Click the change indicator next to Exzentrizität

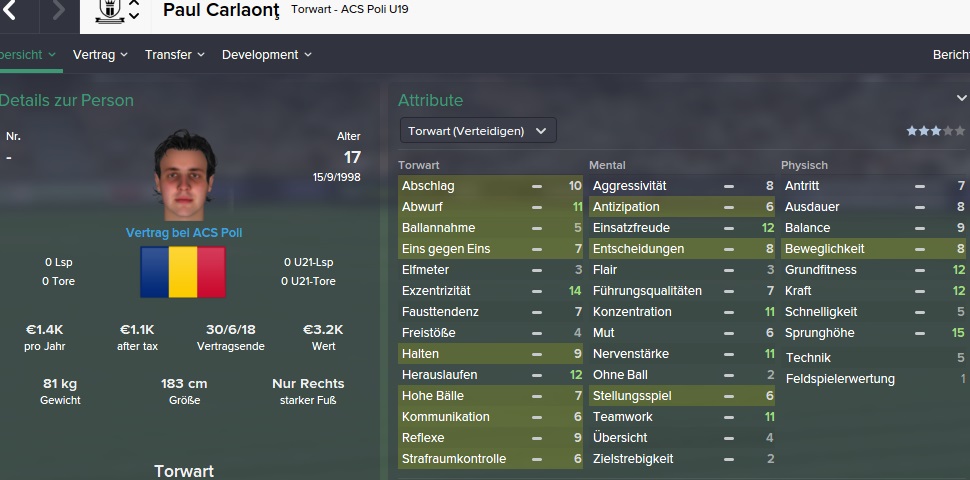[x=537, y=291]
